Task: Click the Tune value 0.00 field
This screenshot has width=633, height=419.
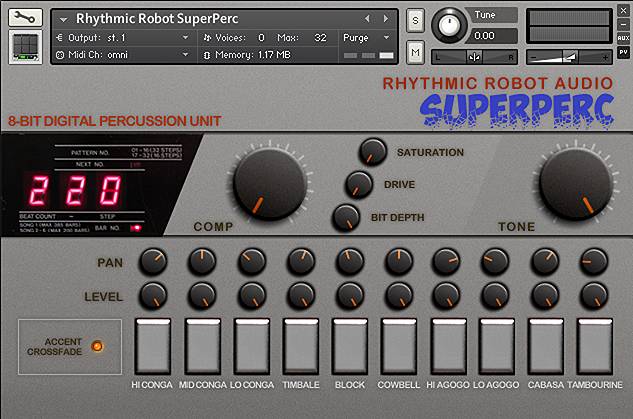Action: coord(492,36)
